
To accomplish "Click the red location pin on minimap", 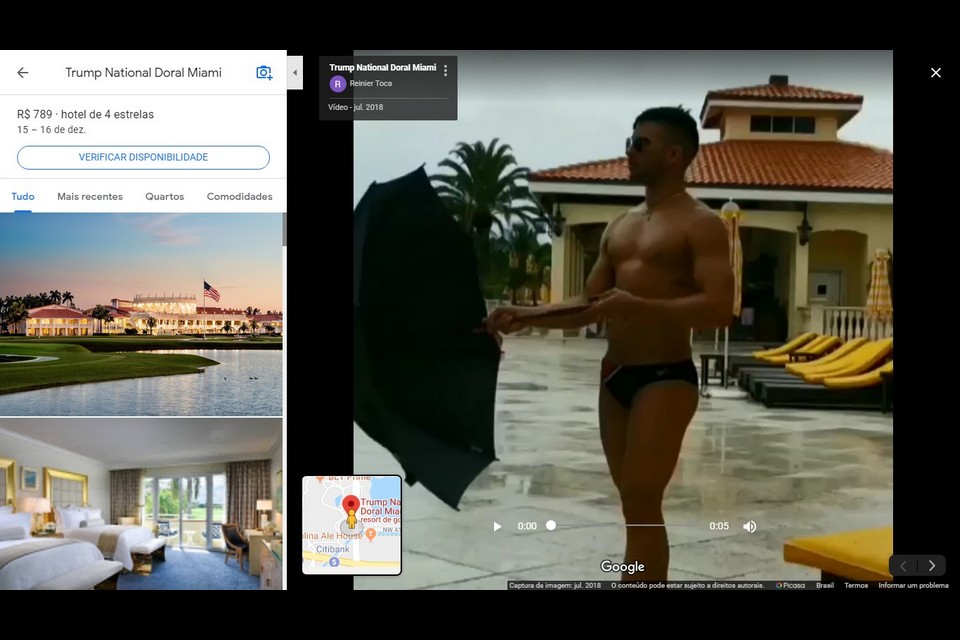I will coord(351,505).
